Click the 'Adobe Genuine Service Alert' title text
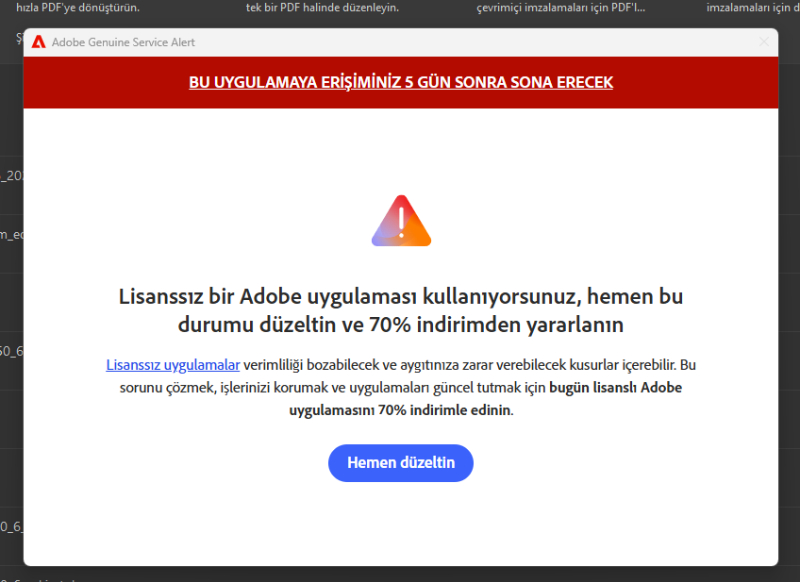Viewport: 800px width, 582px height. tap(123, 42)
